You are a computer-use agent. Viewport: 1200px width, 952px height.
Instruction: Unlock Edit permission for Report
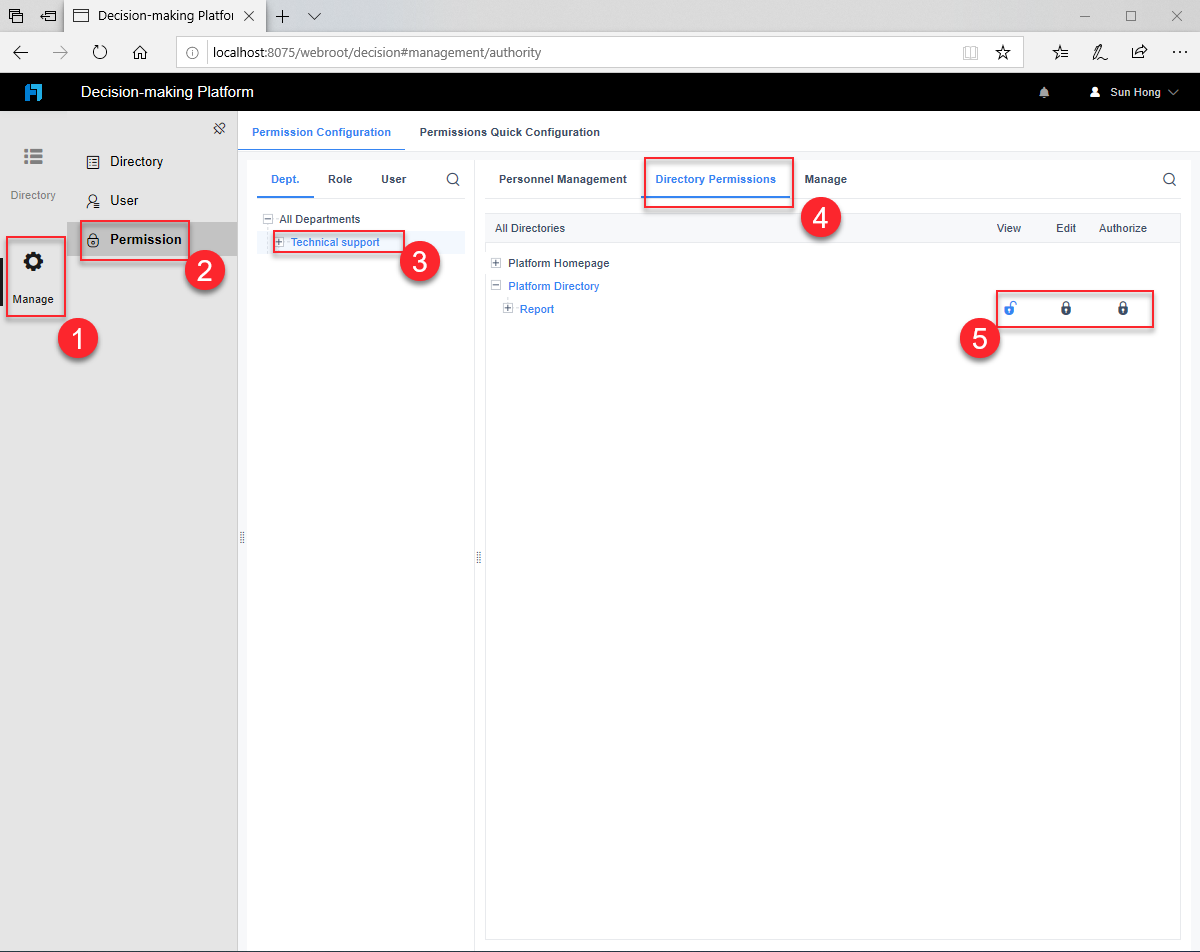[1065, 309]
